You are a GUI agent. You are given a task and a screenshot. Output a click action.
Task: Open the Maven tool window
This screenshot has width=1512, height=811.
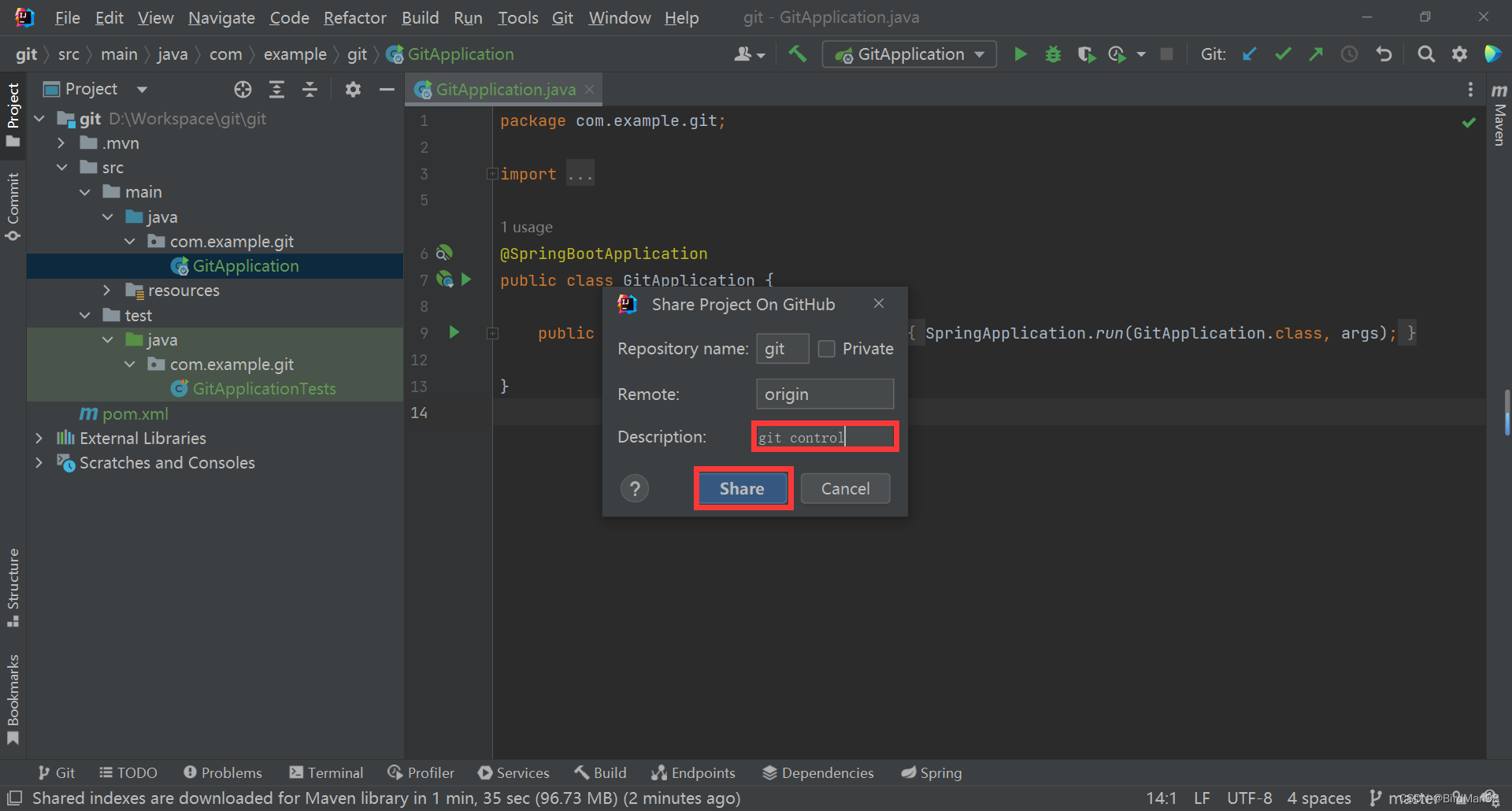coord(1499,115)
